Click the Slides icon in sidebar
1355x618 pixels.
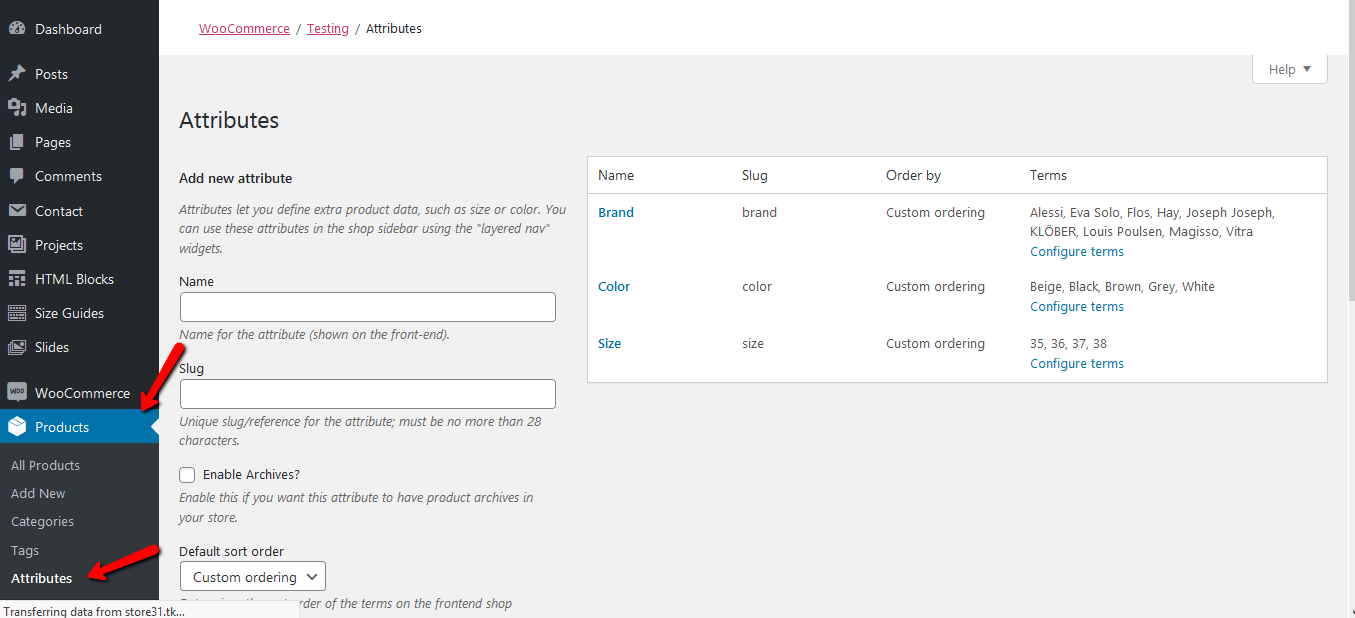tap(17, 347)
